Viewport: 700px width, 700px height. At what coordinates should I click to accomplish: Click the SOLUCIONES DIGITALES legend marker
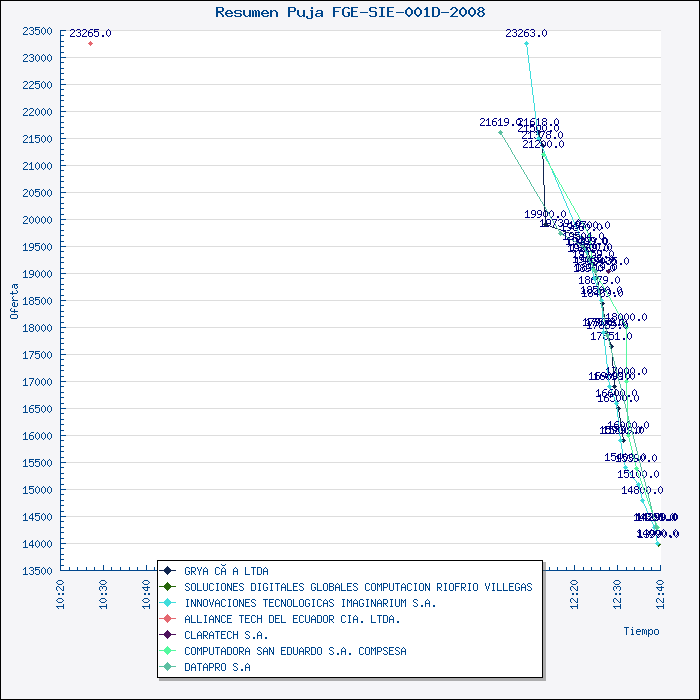point(170,587)
